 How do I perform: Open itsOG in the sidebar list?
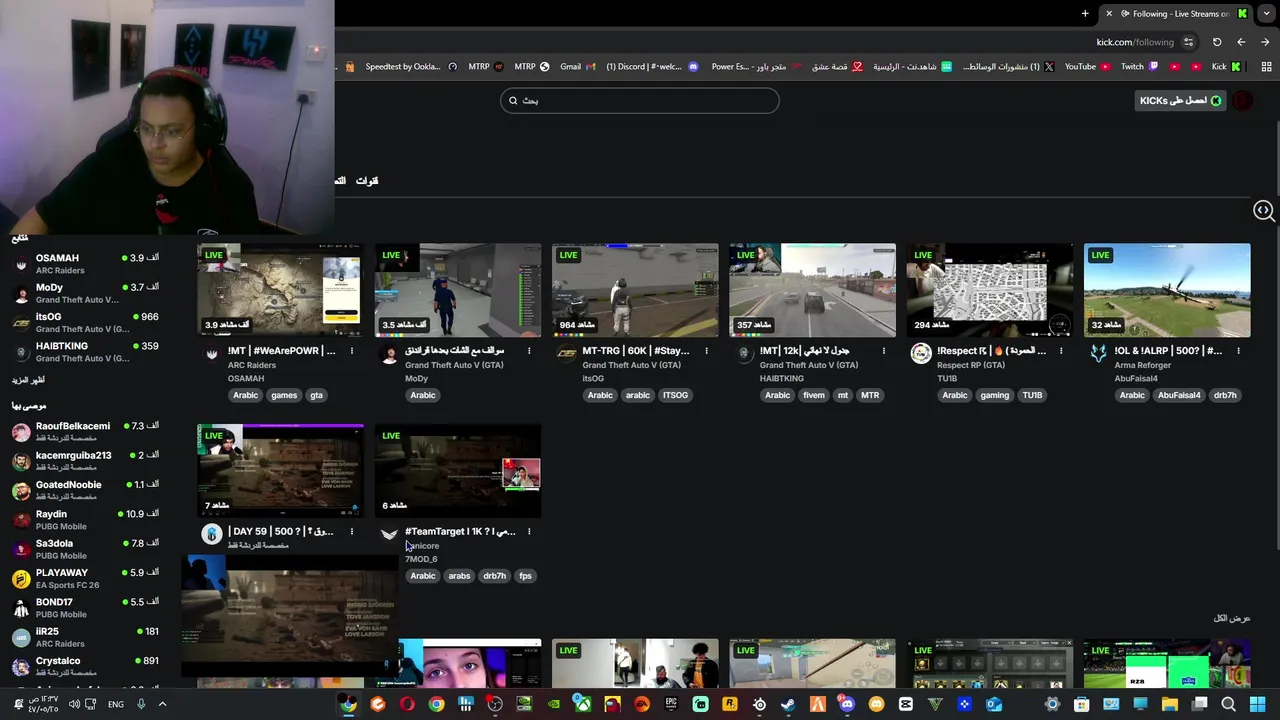[85, 322]
